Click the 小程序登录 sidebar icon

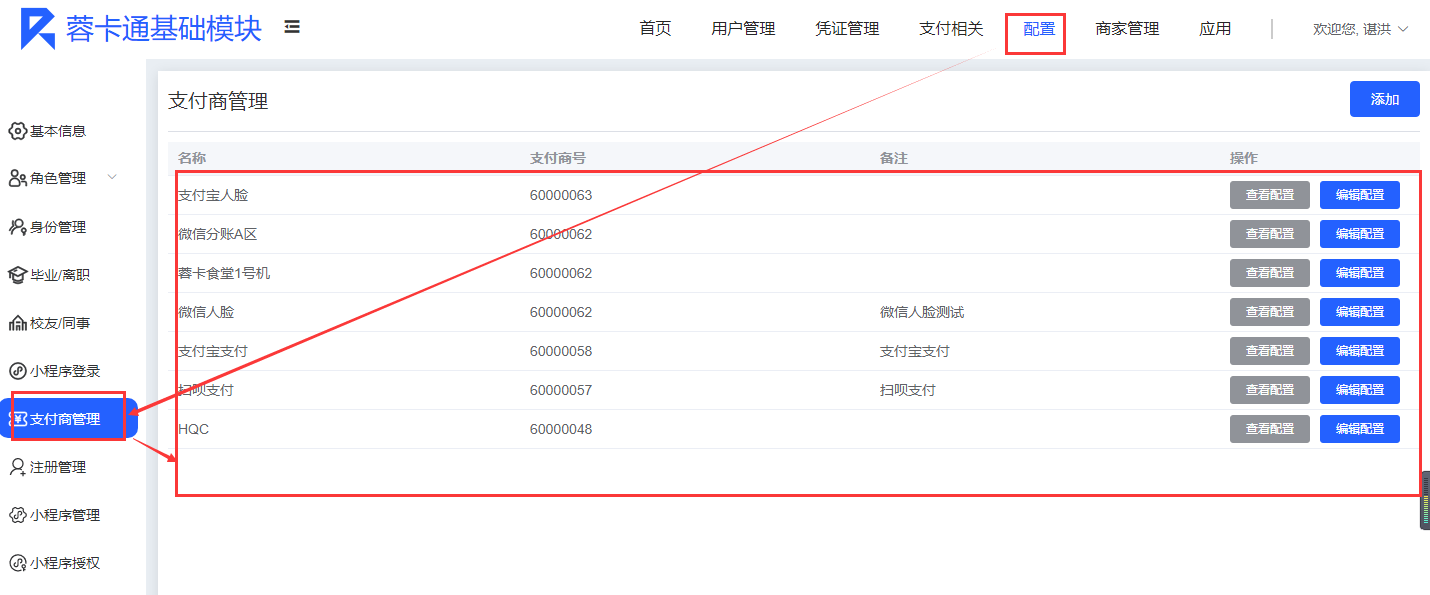point(17,371)
